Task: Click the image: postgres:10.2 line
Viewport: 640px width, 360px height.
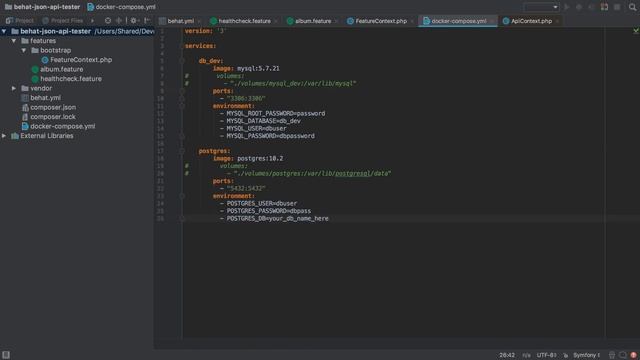Action: 247,158
